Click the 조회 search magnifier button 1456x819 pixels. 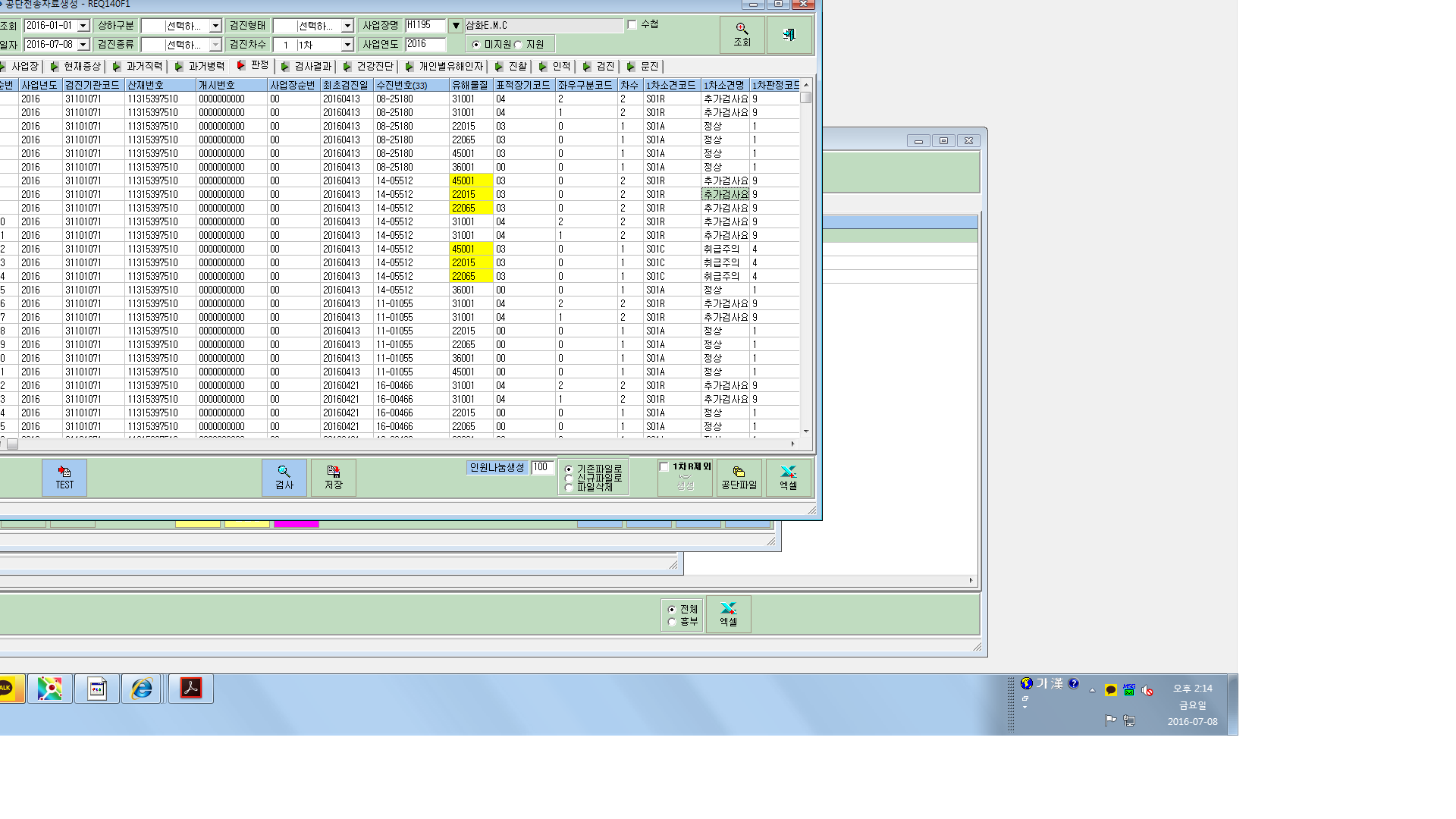[742, 35]
